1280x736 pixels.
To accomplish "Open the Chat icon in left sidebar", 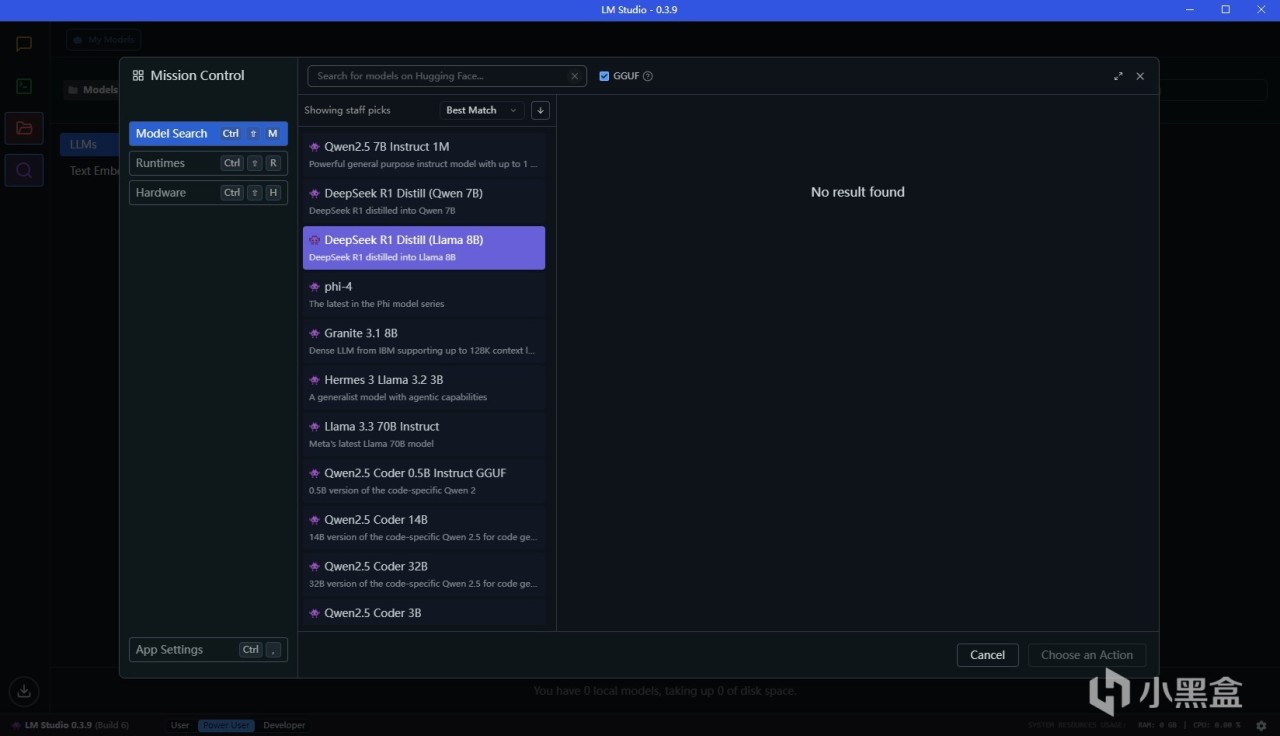I will coord(24,44).
